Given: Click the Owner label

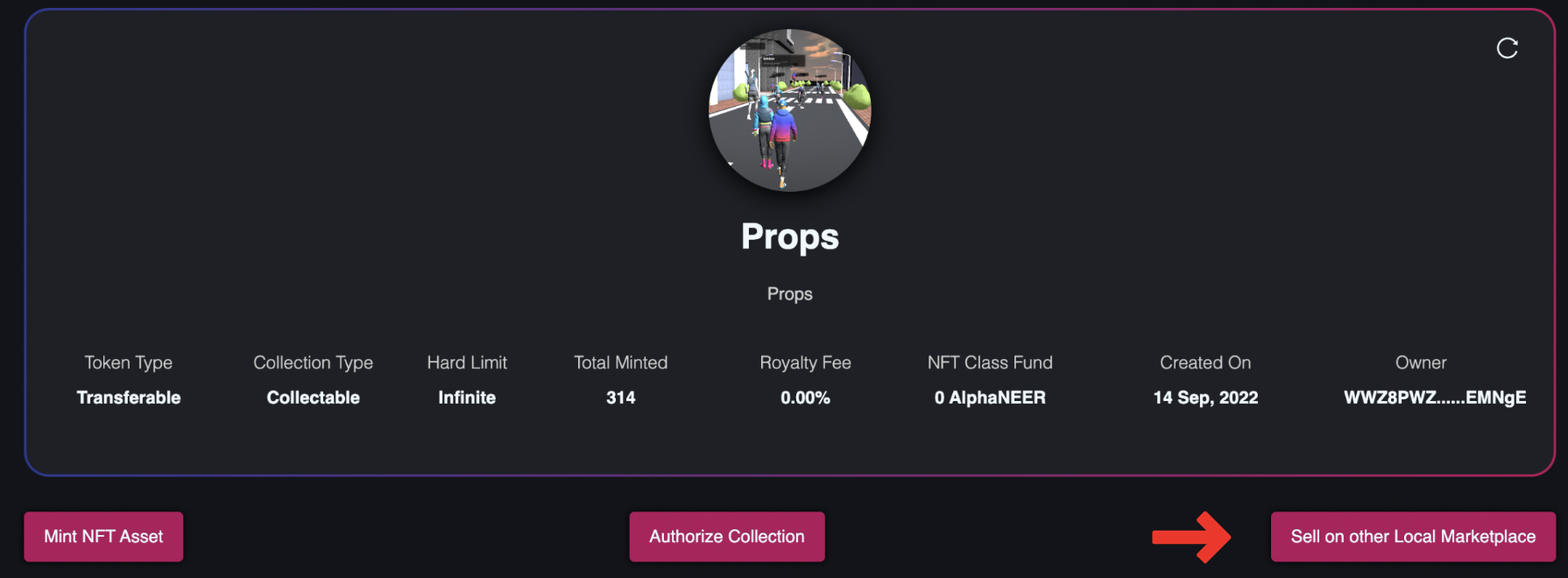Looking at the screenshot, I should click(x=1420, y=363).
